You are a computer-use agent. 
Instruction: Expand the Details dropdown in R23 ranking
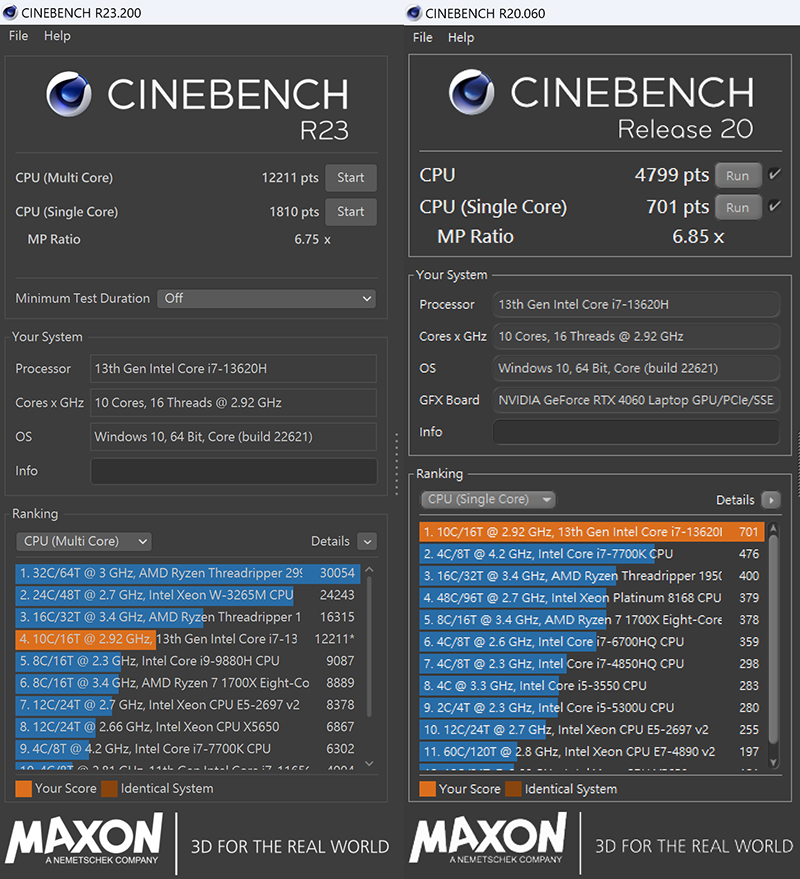click(x=367, y=542)
